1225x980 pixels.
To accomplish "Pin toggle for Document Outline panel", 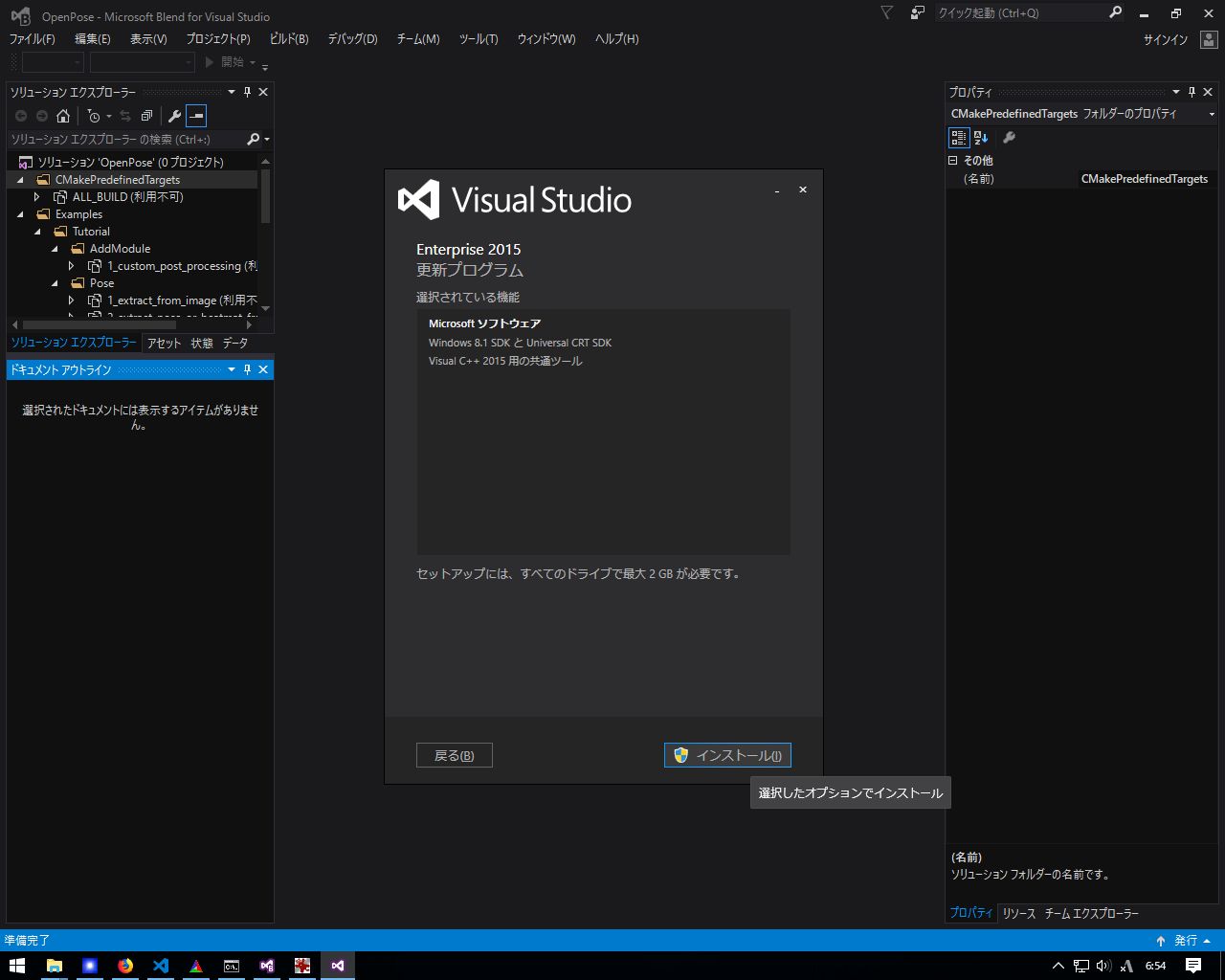I will [x=247, y=369].
